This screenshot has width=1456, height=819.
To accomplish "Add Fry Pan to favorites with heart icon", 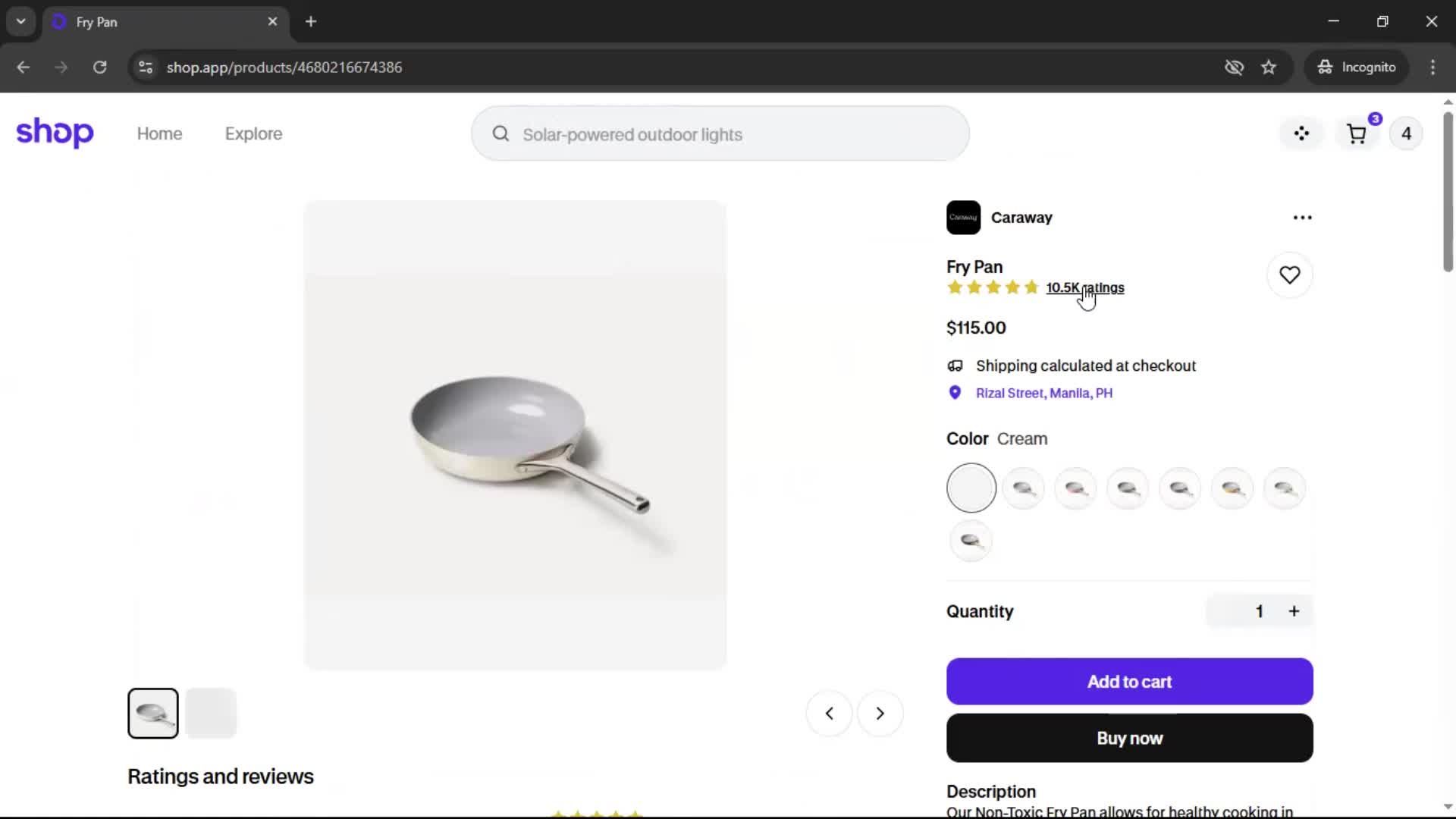I will (x=1289, y=275).
